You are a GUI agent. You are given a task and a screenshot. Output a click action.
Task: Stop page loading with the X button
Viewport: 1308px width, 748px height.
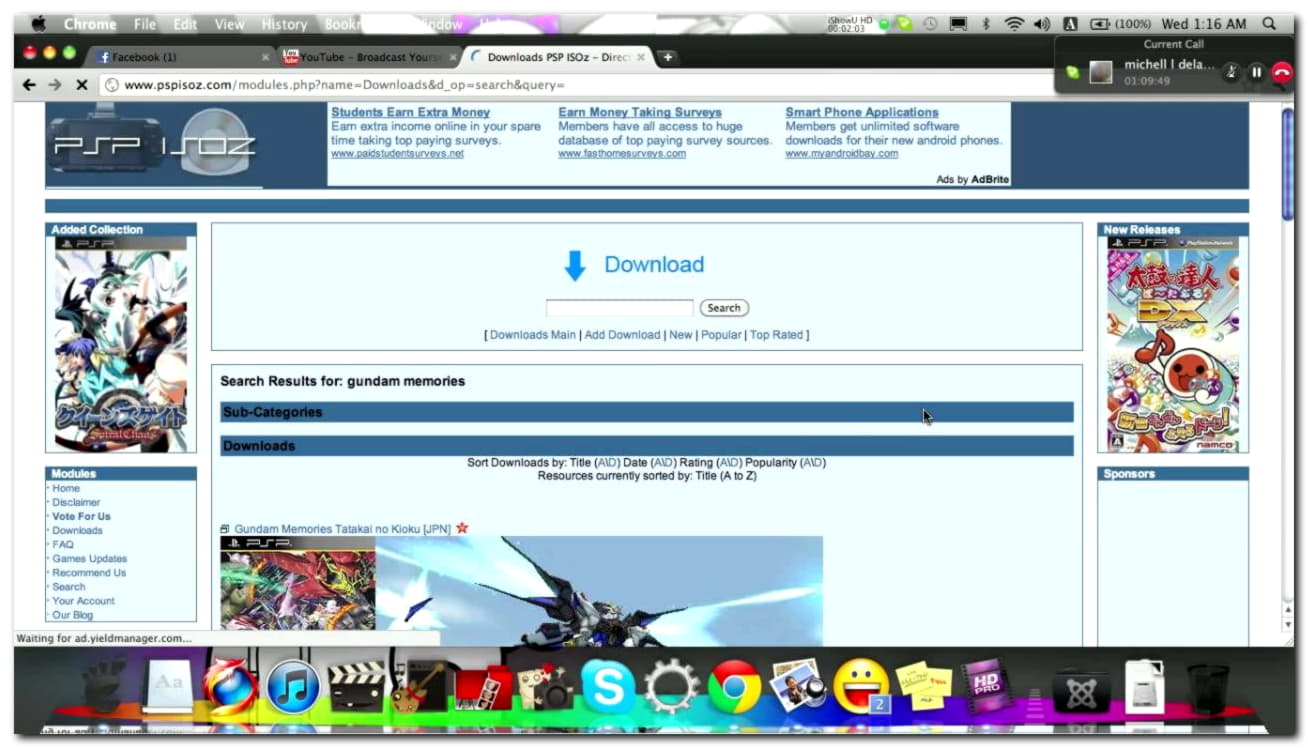click(82, 85)
